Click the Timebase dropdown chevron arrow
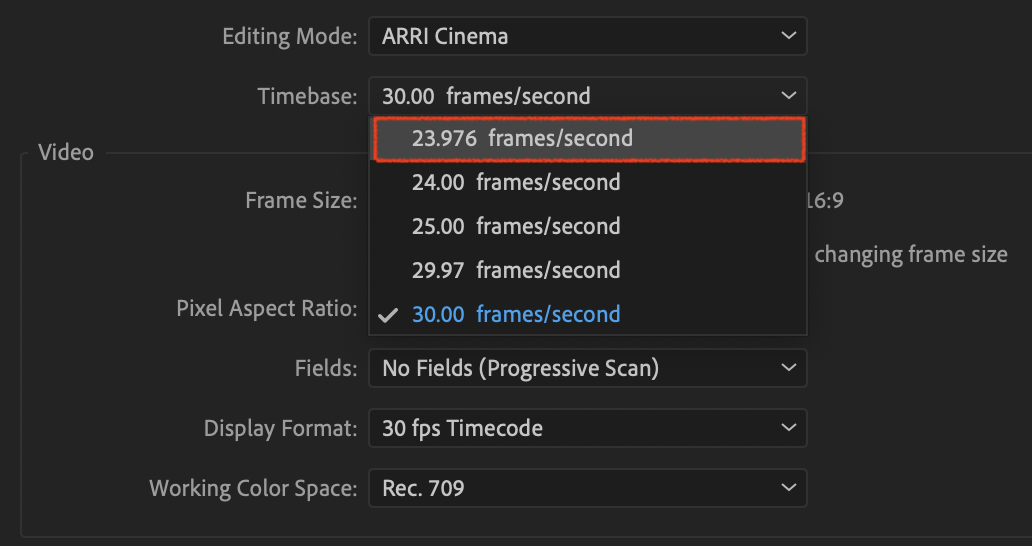 point(789,97)
